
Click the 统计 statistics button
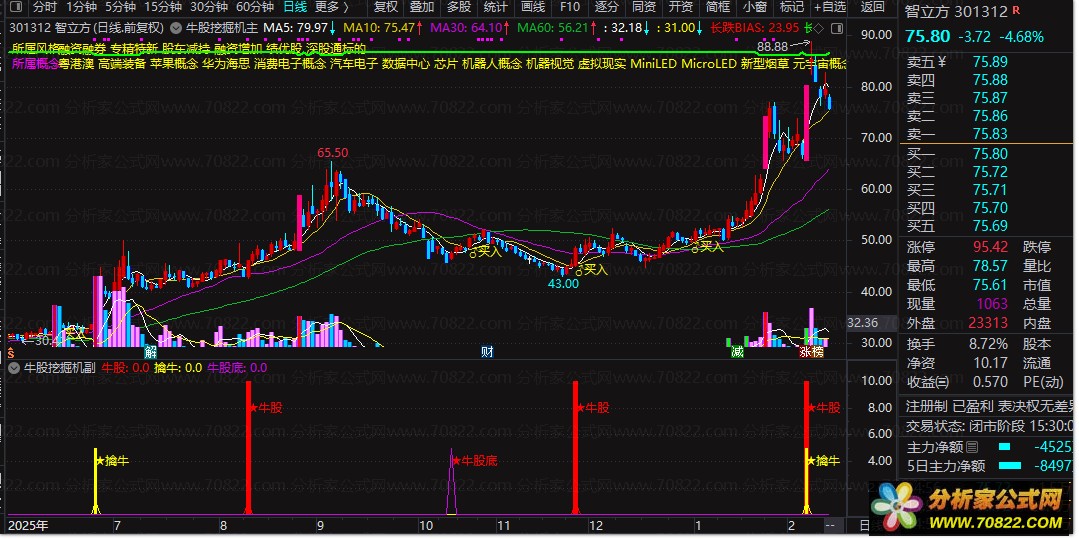[495, 8]
